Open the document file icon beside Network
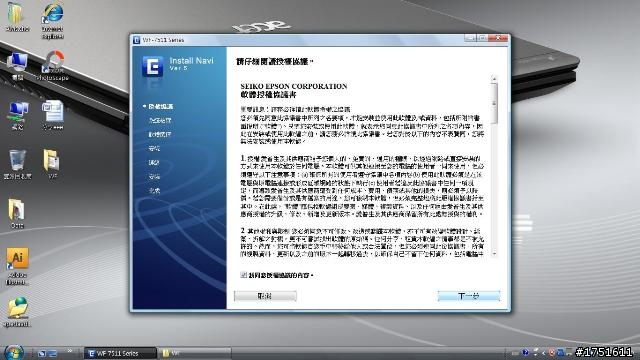The height and width of the screenshot is (360, 640). tap(53, 116)
